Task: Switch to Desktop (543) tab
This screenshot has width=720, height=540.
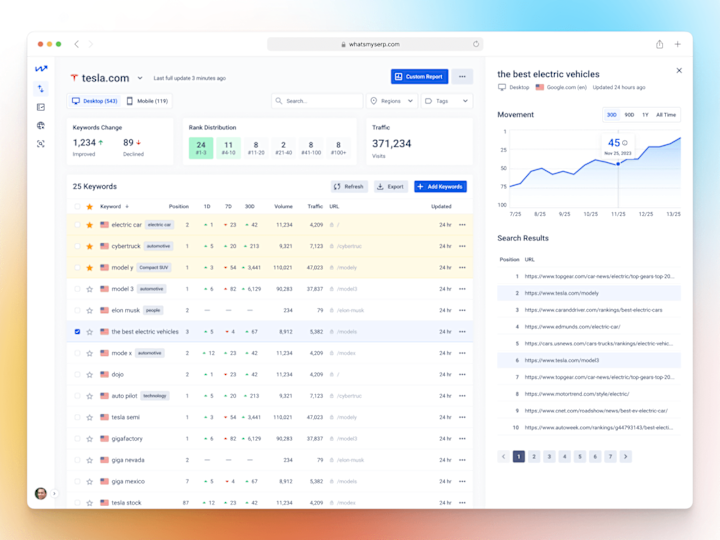Action: tap(95, 101)
